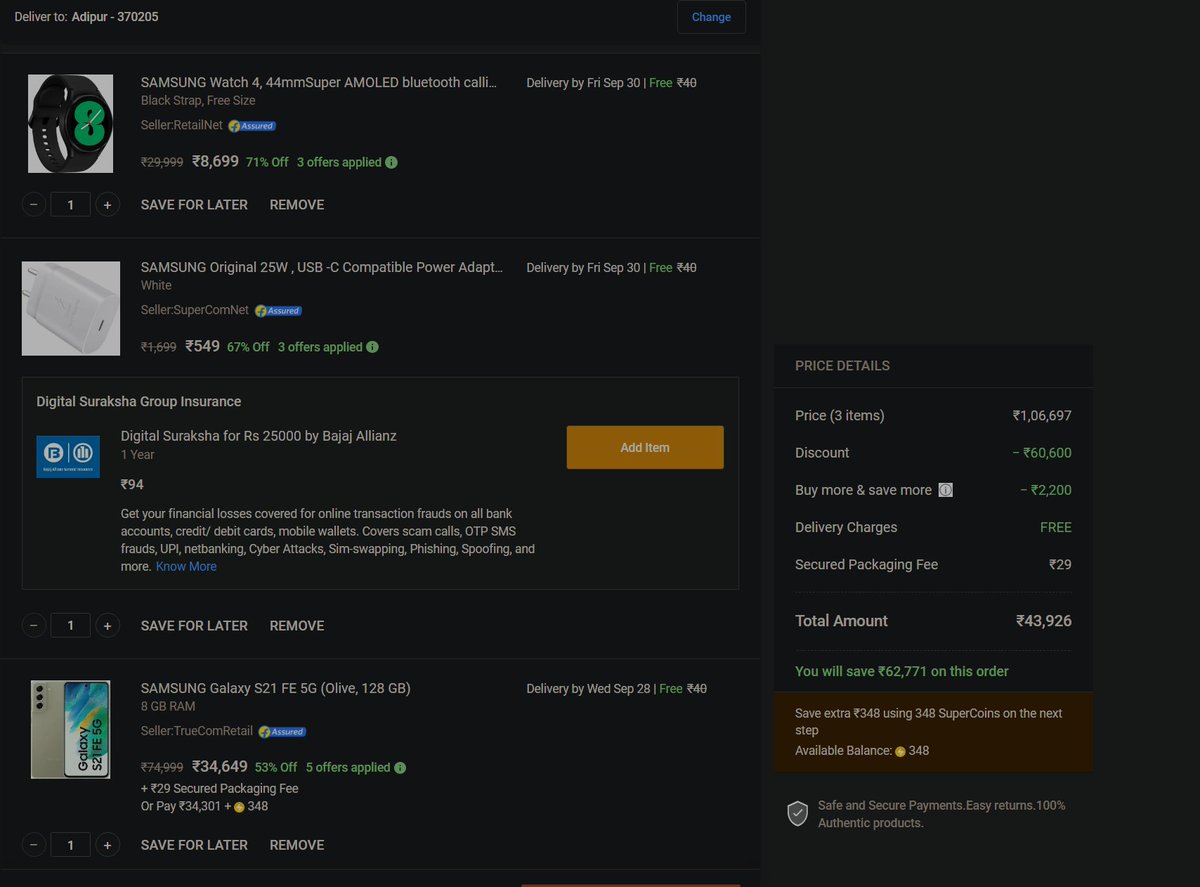
Task: Click the Assured badge next to Seller SuperComNet
Action: pyautogui.click(x=278, y=311)
